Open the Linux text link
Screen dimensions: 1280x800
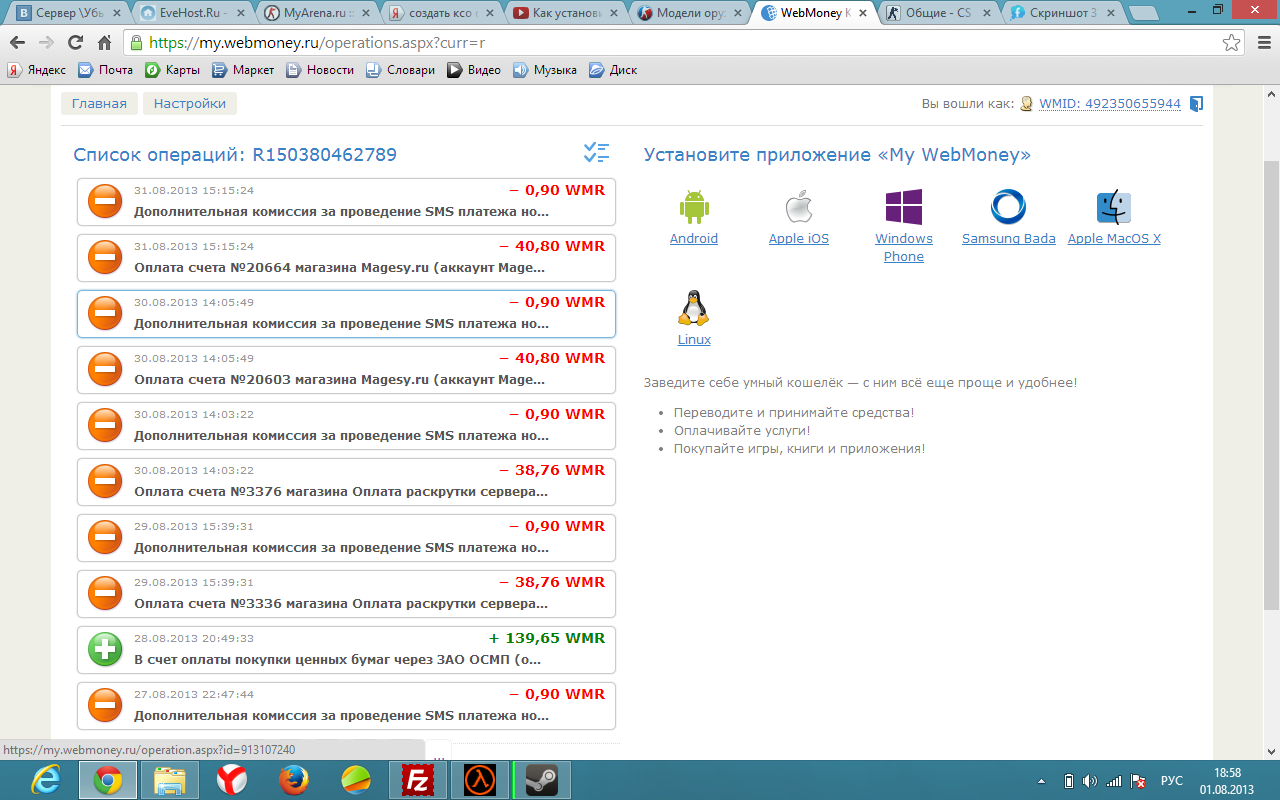694,340
